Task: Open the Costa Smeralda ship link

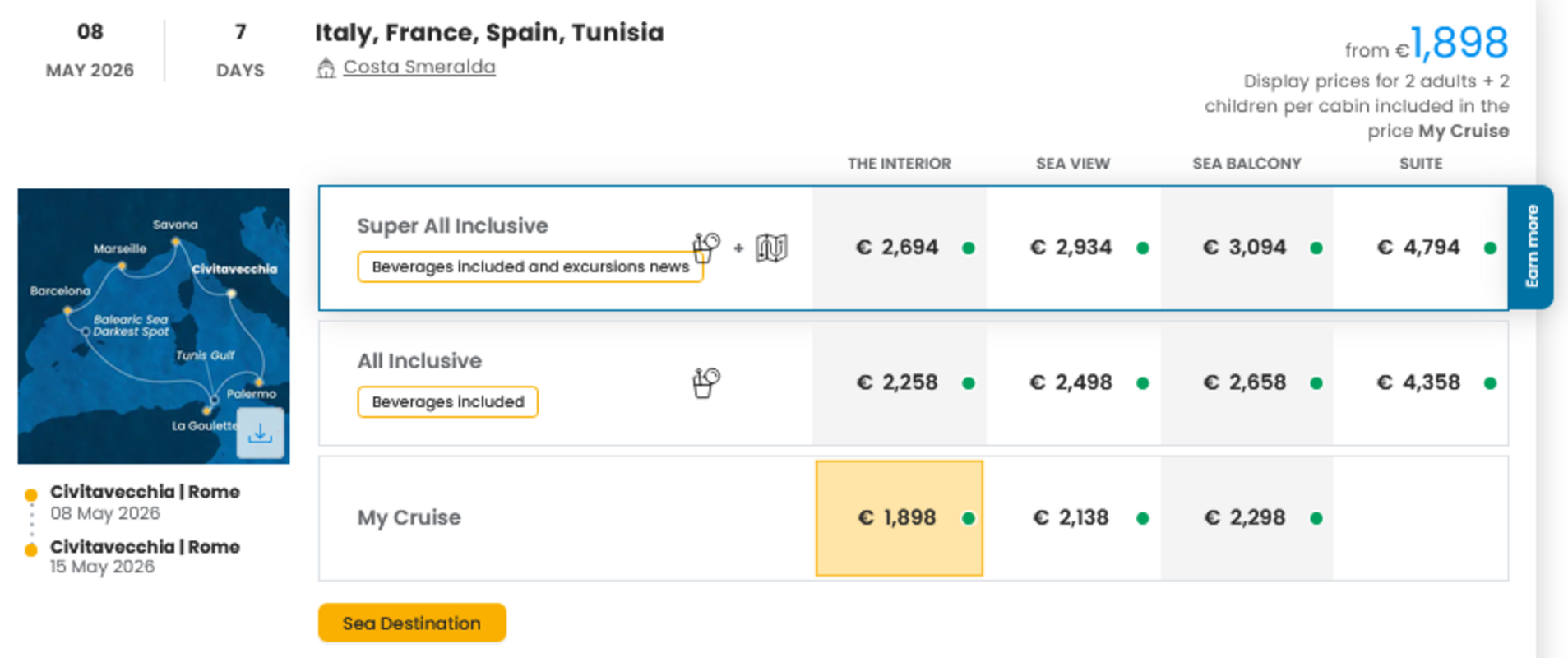Action: tap(419, 67)
